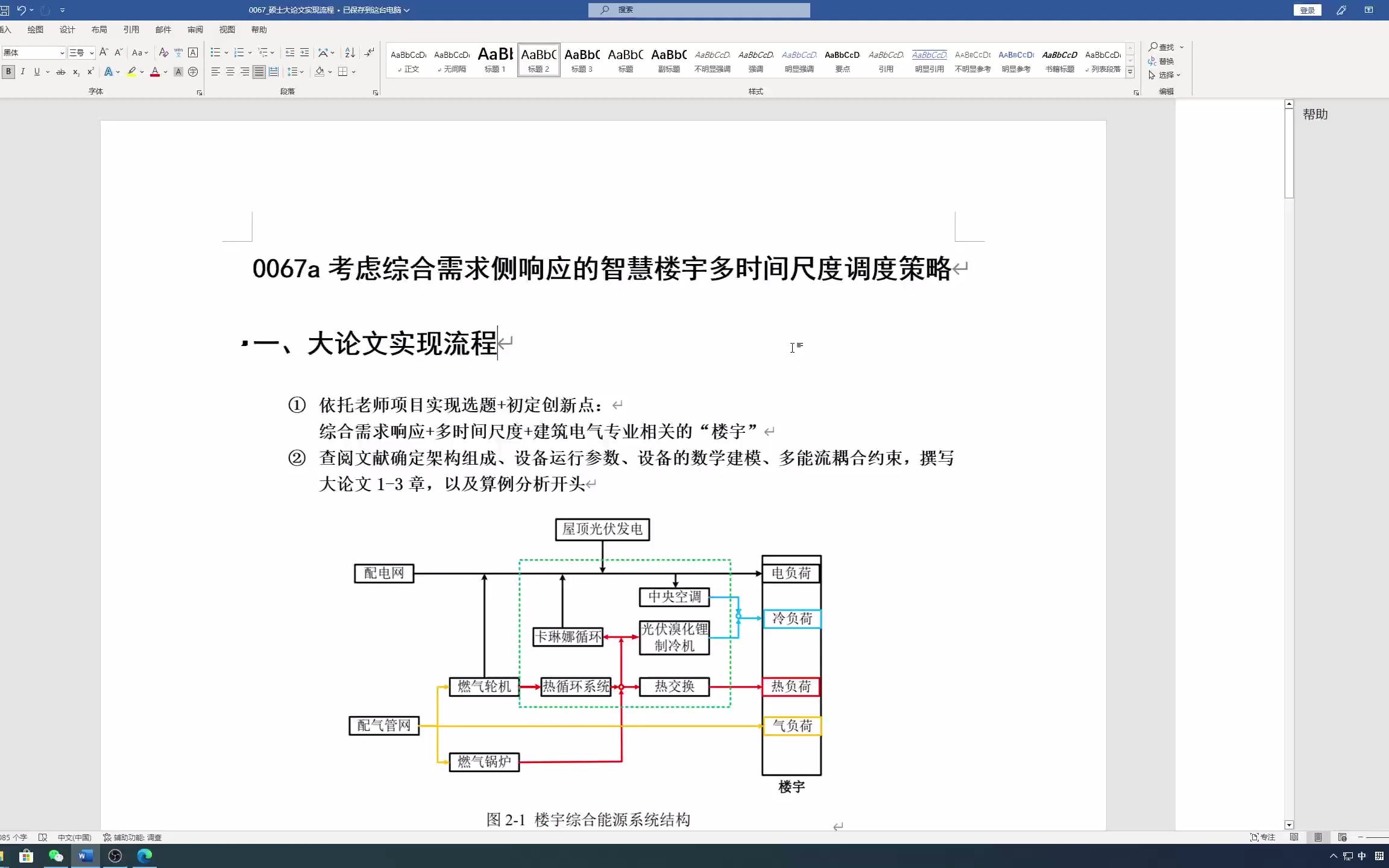Expand bullet list options
This screenshot has height=868, width=1389.
click(226, 53)
